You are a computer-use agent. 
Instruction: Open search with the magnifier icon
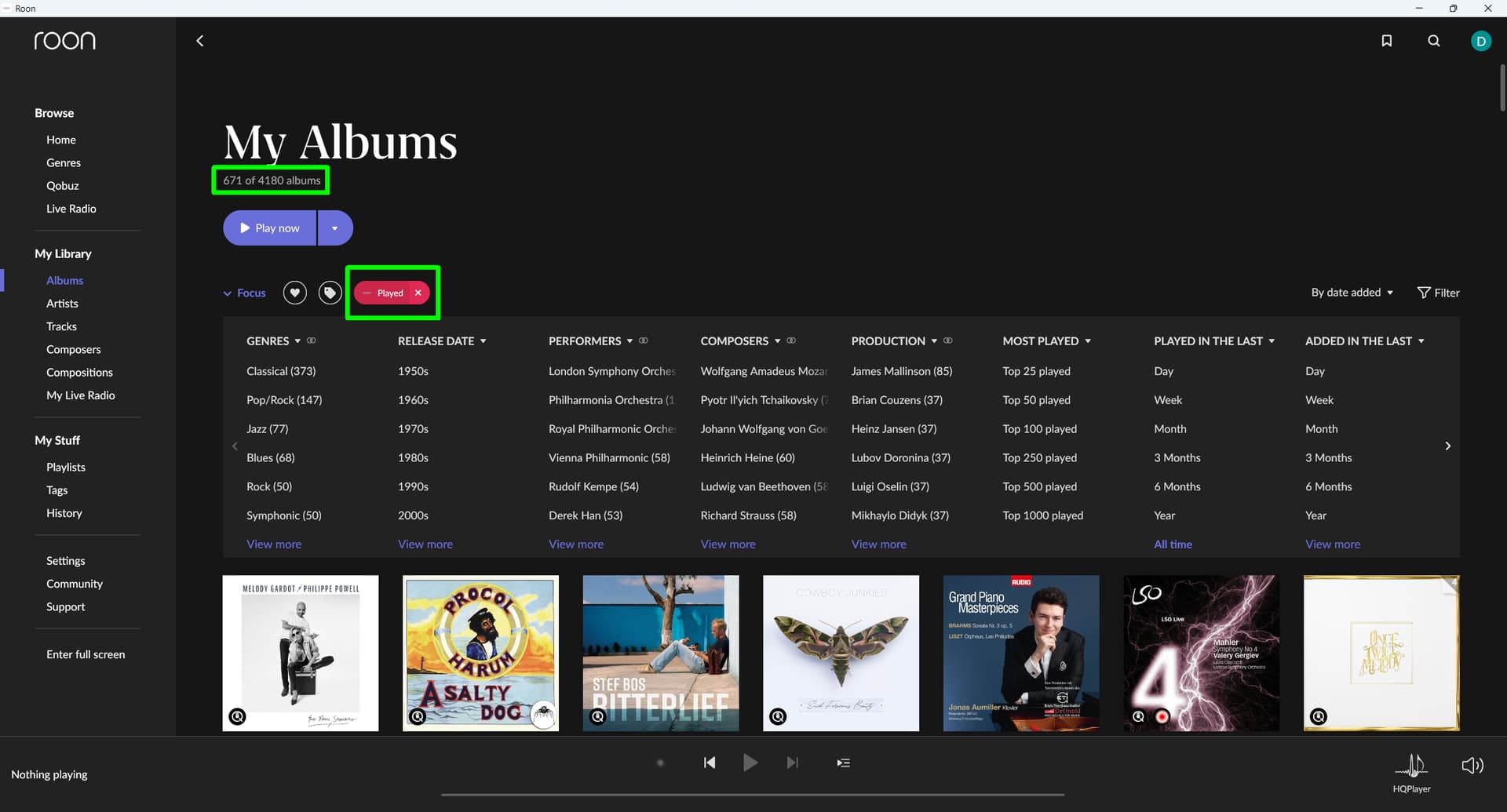[x=1433, y=41]
